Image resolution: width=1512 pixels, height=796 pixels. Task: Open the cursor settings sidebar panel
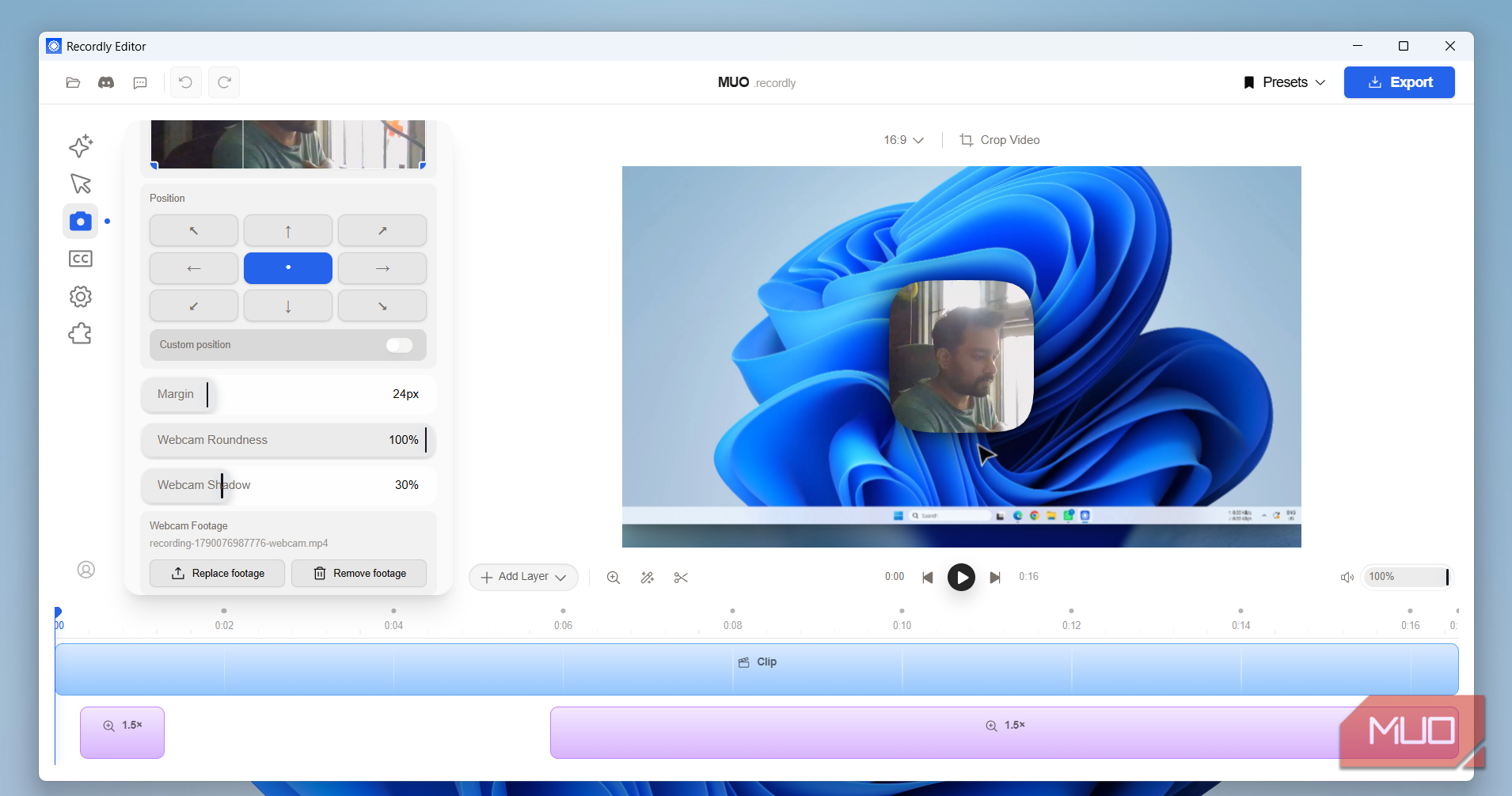point(81,184)
